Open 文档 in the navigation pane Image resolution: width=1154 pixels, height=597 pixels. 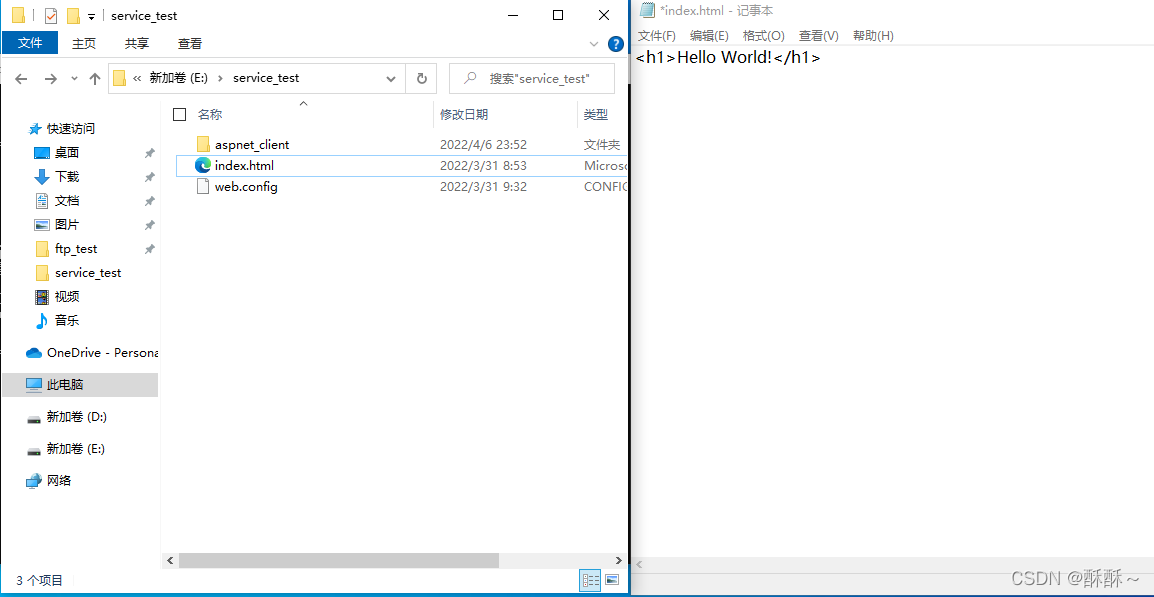pos(67,200)
